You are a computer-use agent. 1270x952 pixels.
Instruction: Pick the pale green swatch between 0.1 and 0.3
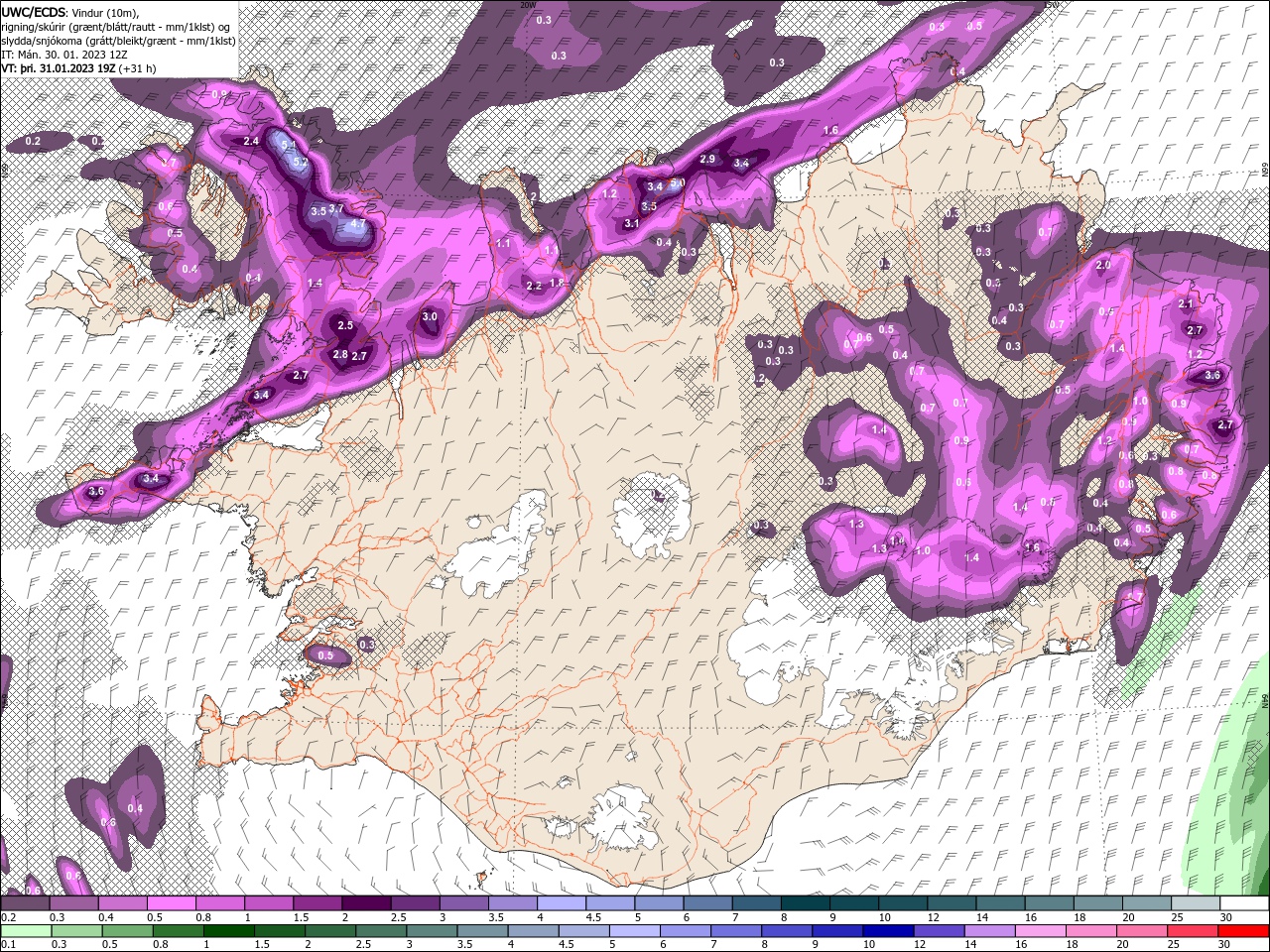click(28, 931)
